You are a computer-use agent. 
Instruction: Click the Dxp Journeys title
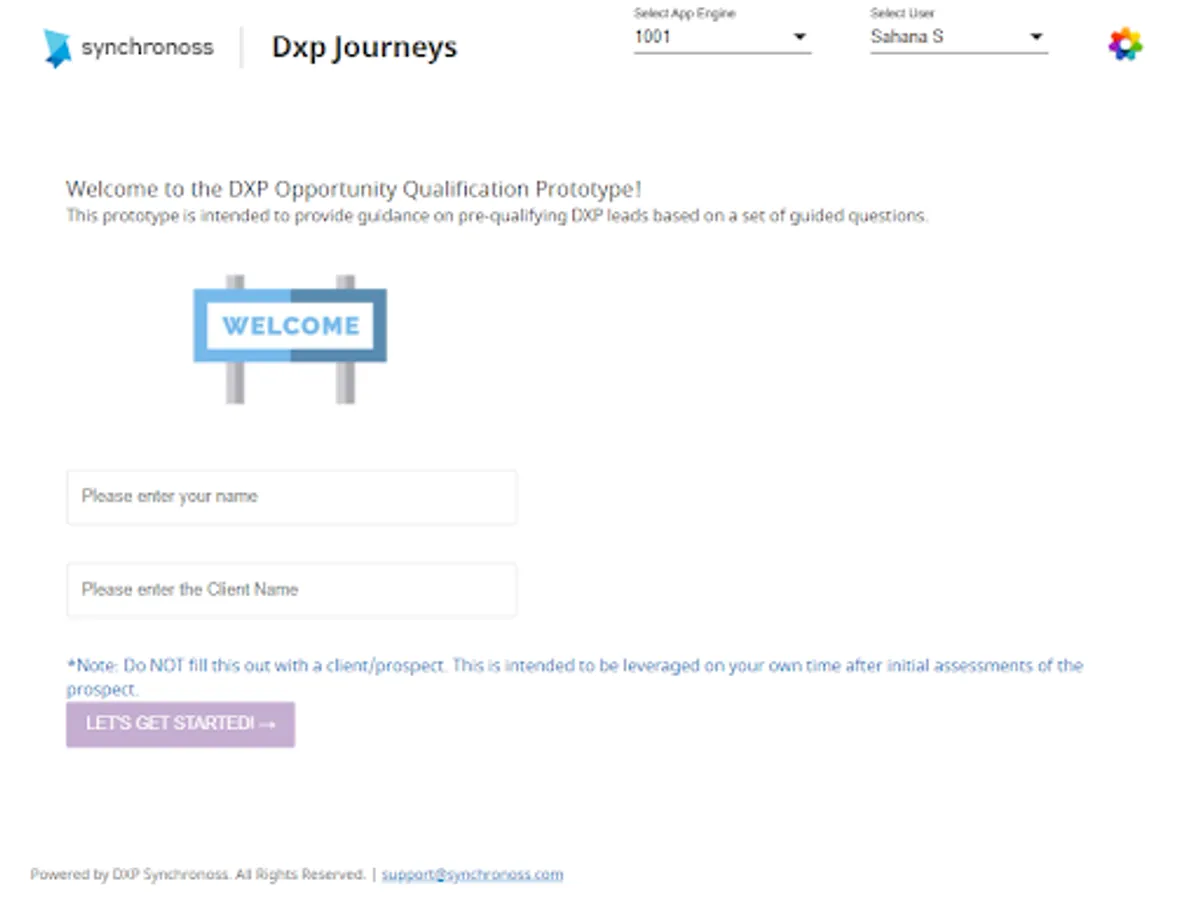click(364, 47)
